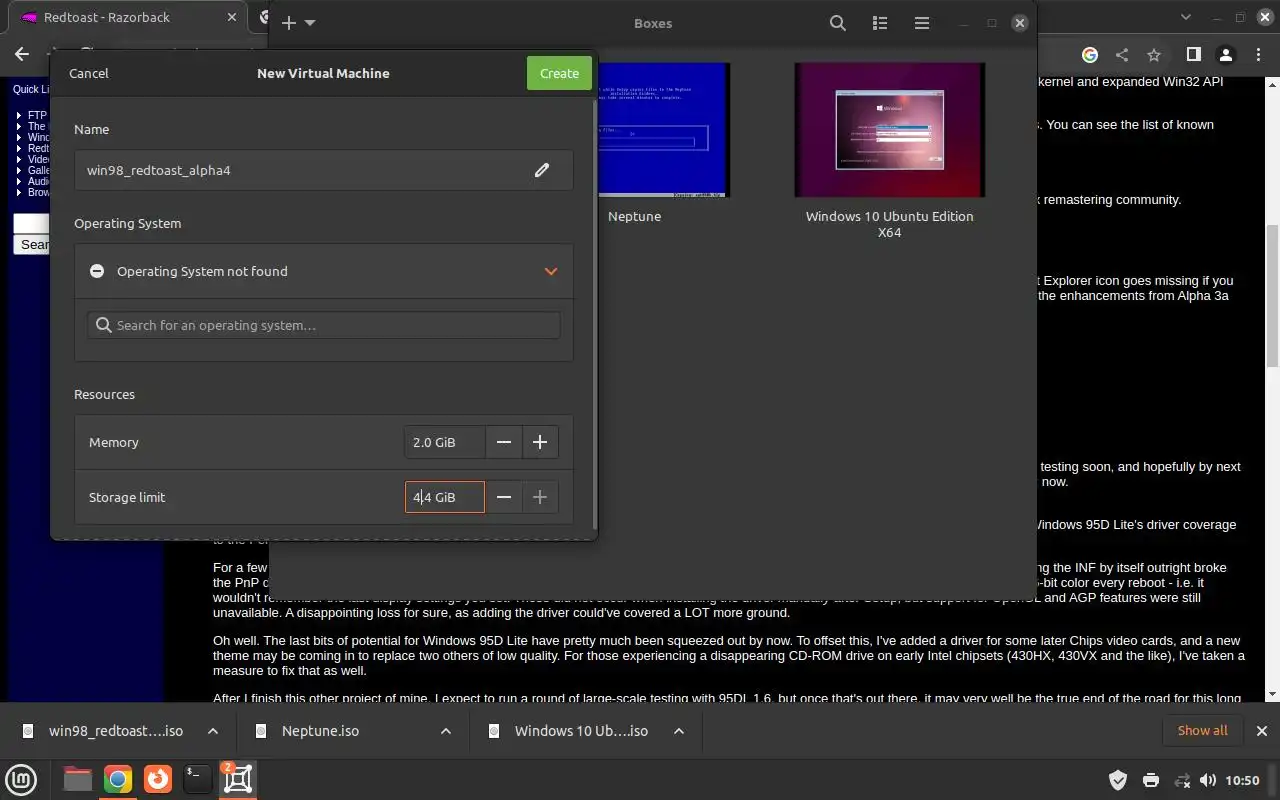Click the Storage limit value field
This screenshot has width=1280, height=800.
tap(445, 497)
